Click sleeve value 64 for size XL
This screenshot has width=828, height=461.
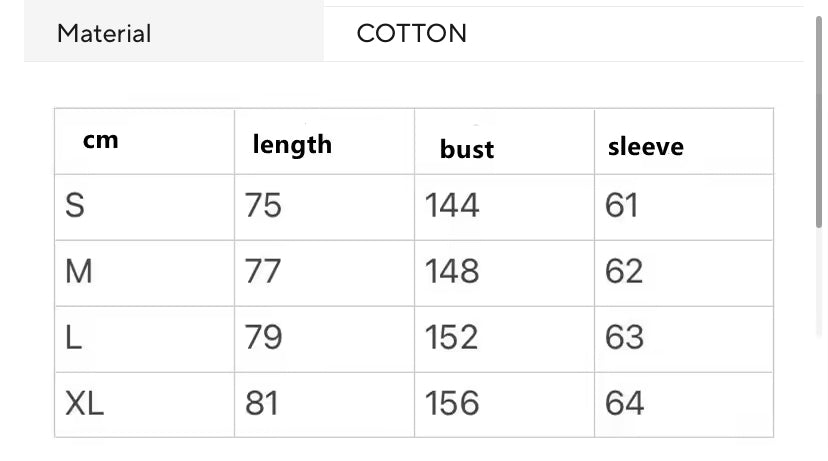[x=625, y=403]
